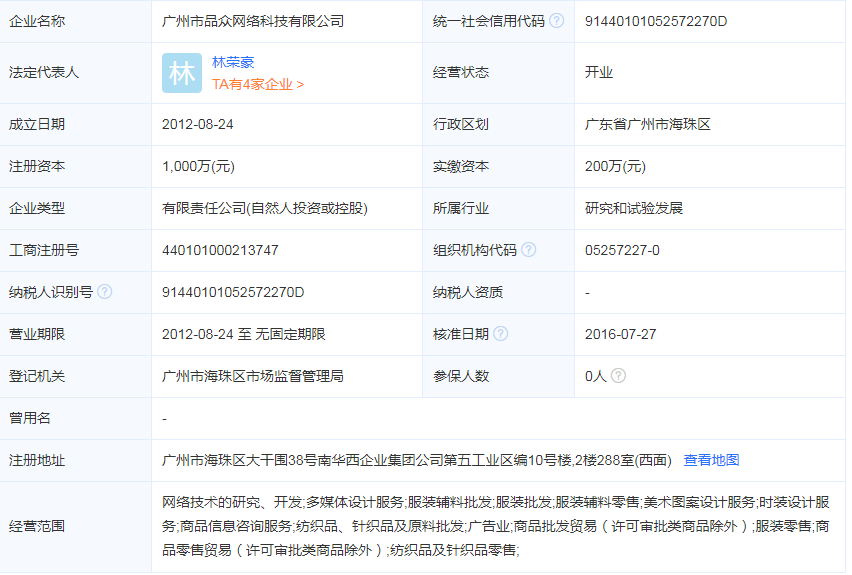The height and width of the screenshot is (575, 852).
Task: Click help icon beside 统一社会信用代码
Action: (556, 21)
